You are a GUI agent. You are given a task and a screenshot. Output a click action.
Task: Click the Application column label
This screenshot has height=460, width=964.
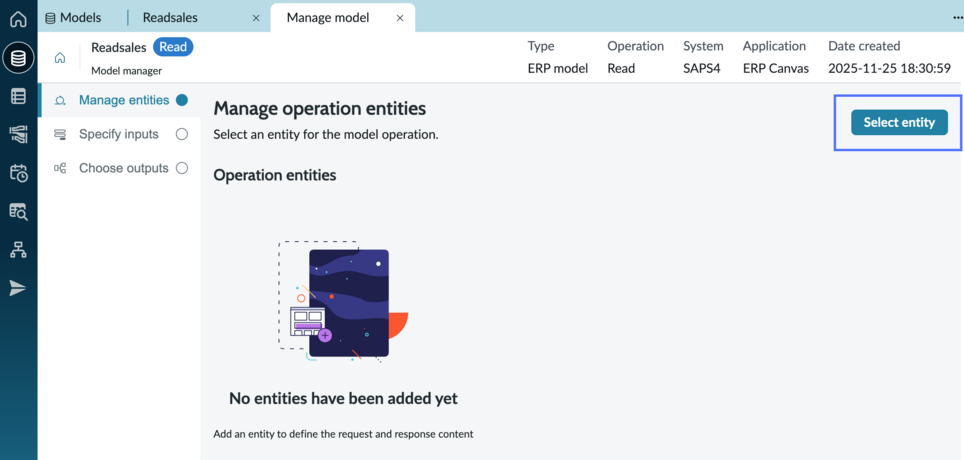pyautogui.click(x=774, y=46)
